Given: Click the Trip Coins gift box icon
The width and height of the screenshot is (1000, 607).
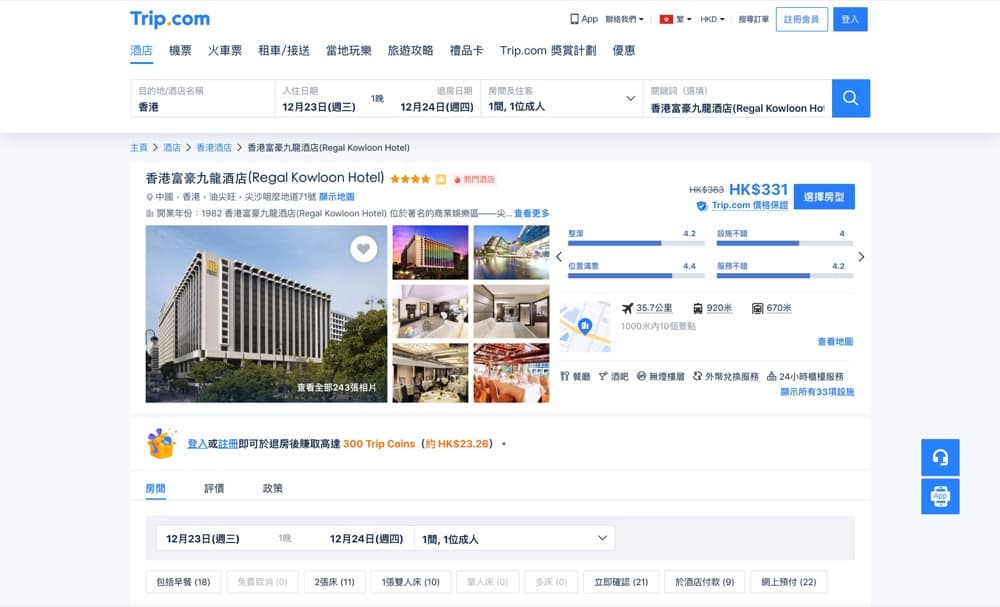Looking at the screenshot, I should tap(161, 443).
